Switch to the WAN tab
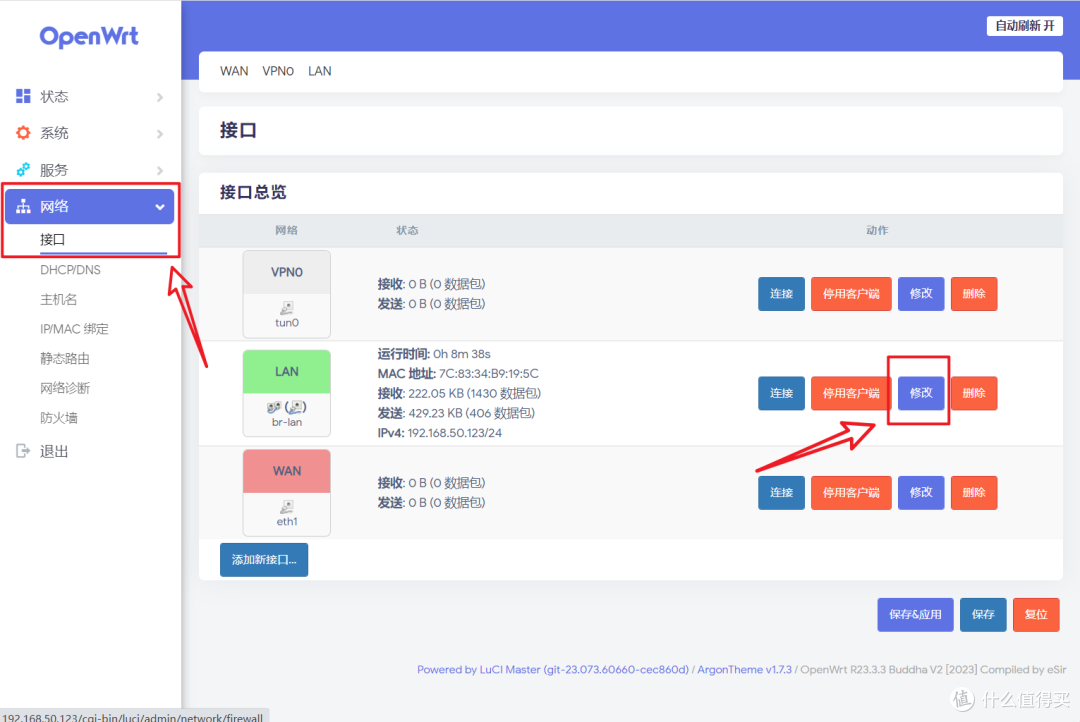The image size is (1080, 722). point(234,71)
